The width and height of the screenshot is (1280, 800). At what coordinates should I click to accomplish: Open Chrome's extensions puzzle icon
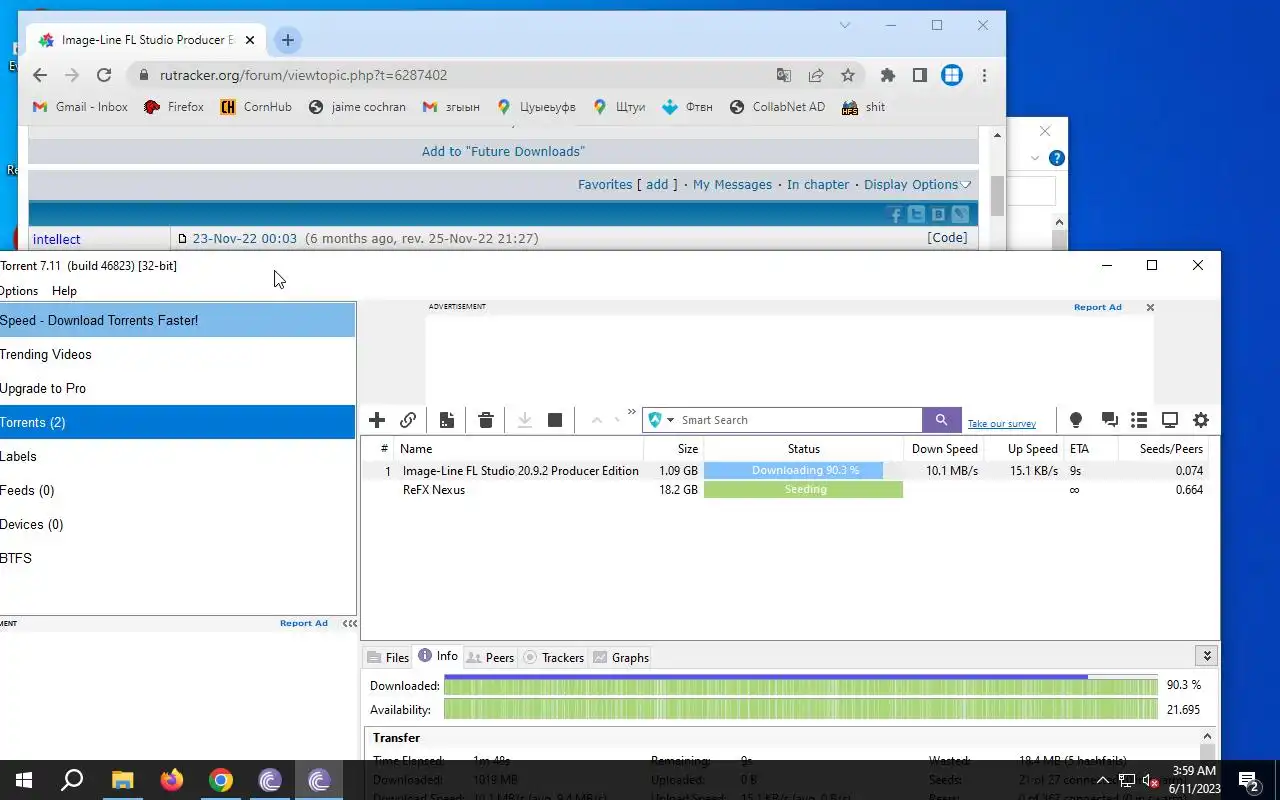tap(888, 75)
